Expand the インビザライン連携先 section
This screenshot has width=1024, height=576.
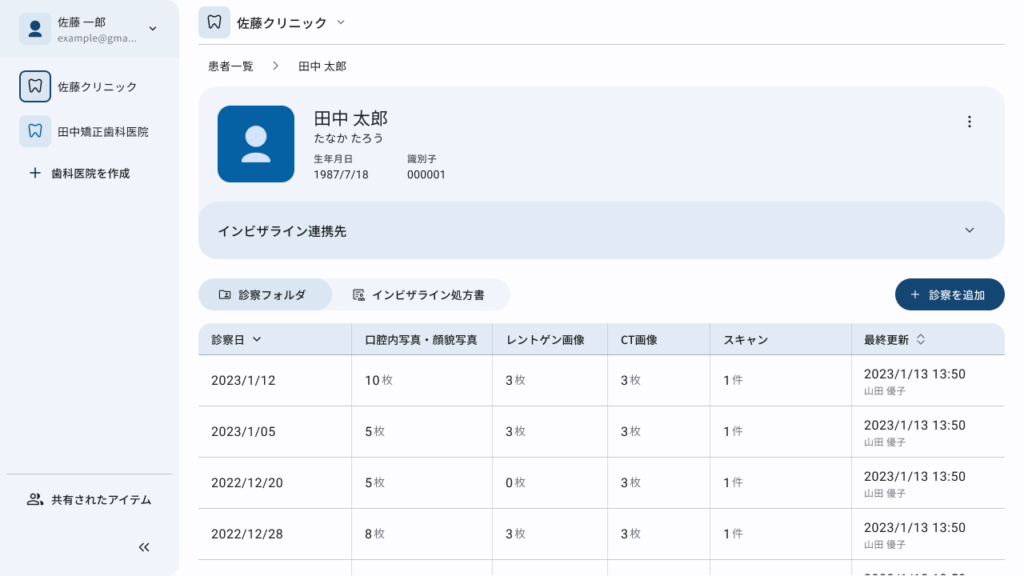(968, 230)
